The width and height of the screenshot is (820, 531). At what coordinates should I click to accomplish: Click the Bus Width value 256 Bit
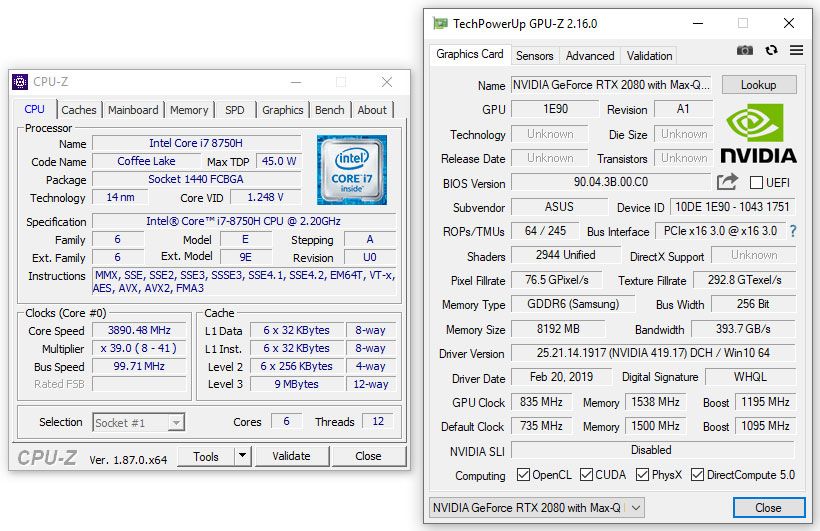(754, 304)
